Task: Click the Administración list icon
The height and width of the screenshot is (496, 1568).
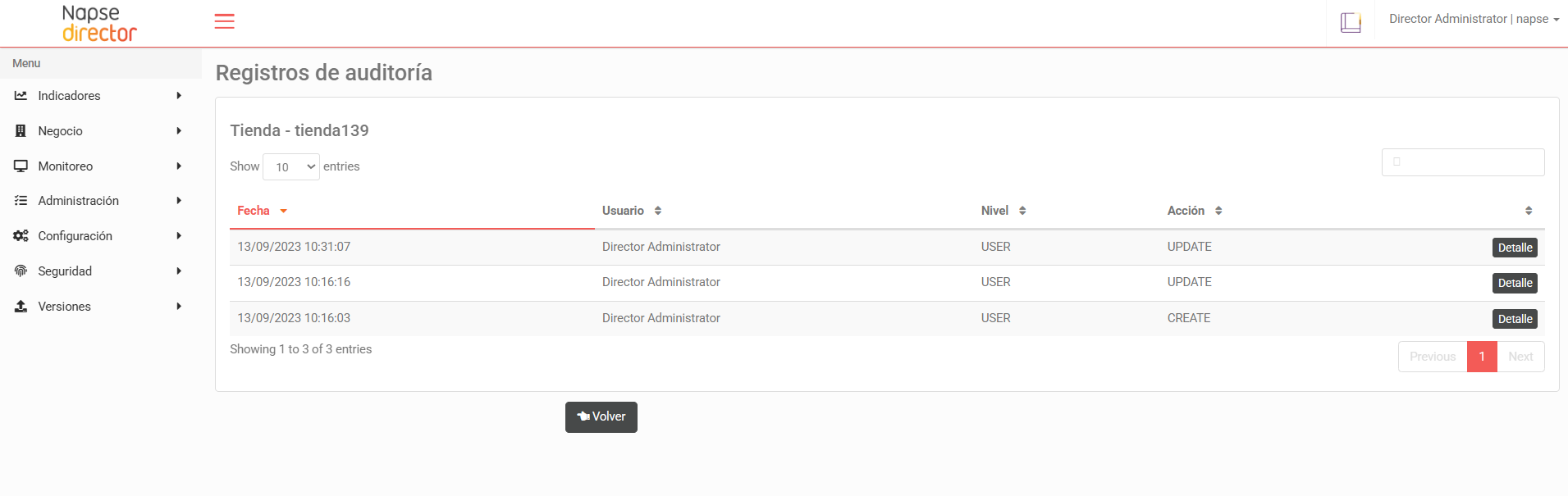Action: point(21,201)
